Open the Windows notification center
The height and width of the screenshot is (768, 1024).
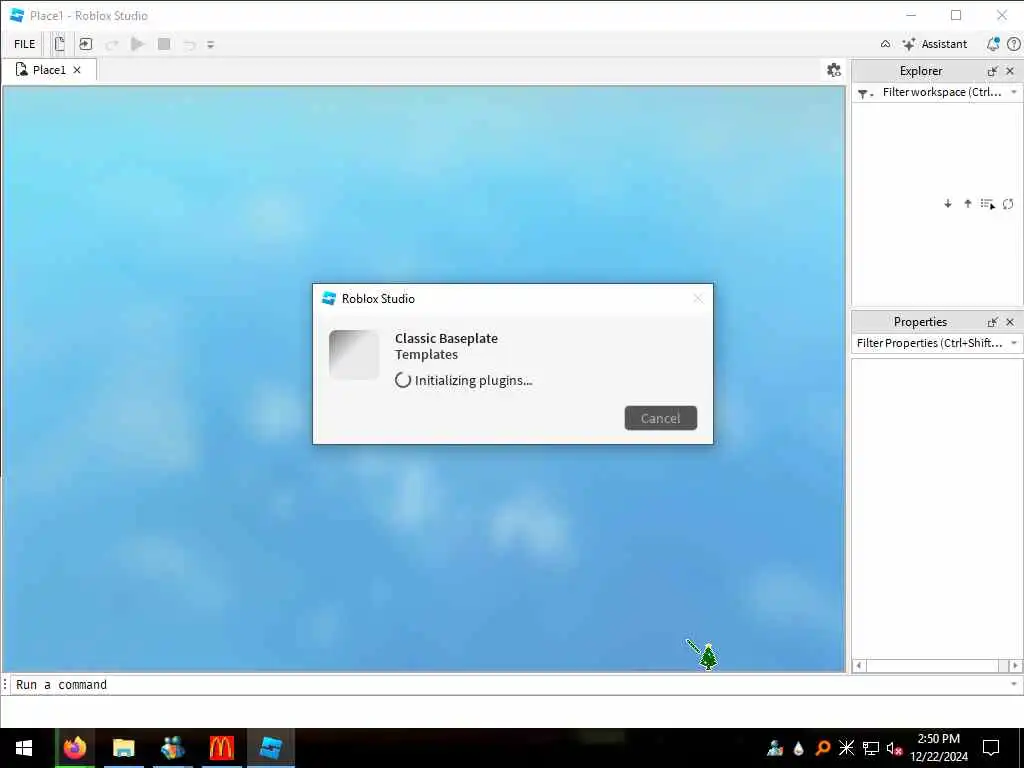click(x=991, y=748)
